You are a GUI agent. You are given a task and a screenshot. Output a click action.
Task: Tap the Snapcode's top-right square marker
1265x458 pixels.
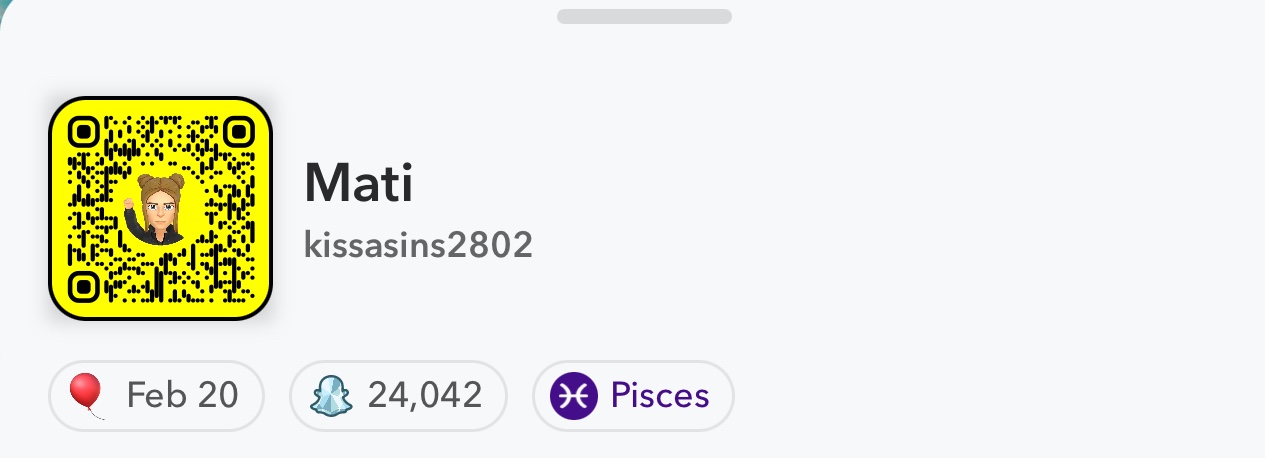point(238,130)
